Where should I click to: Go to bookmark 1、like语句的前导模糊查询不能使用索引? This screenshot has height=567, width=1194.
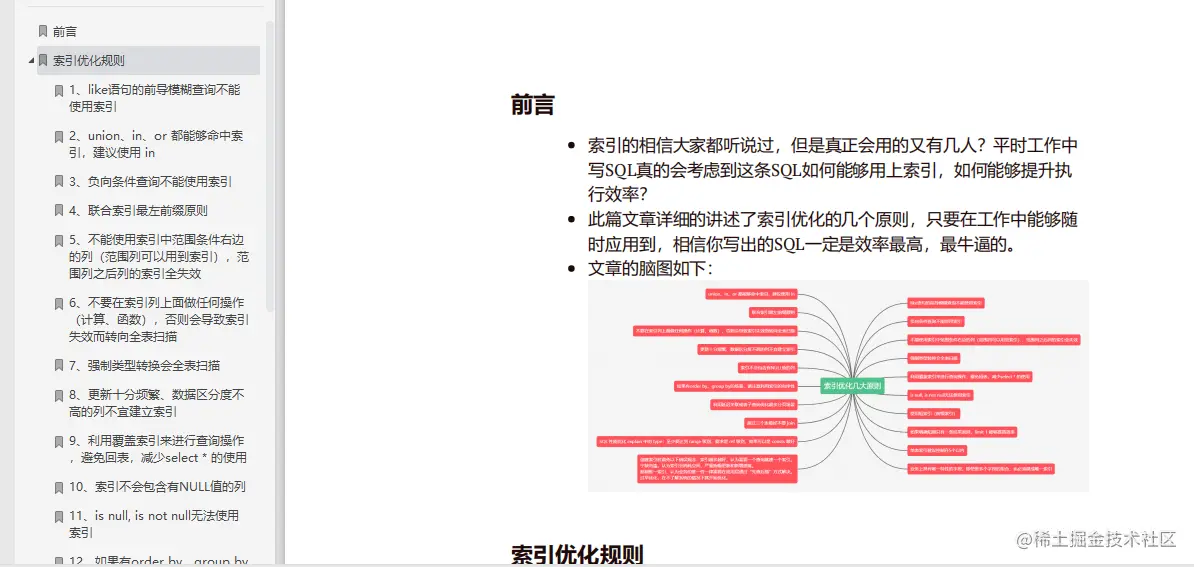pos(155,98)
